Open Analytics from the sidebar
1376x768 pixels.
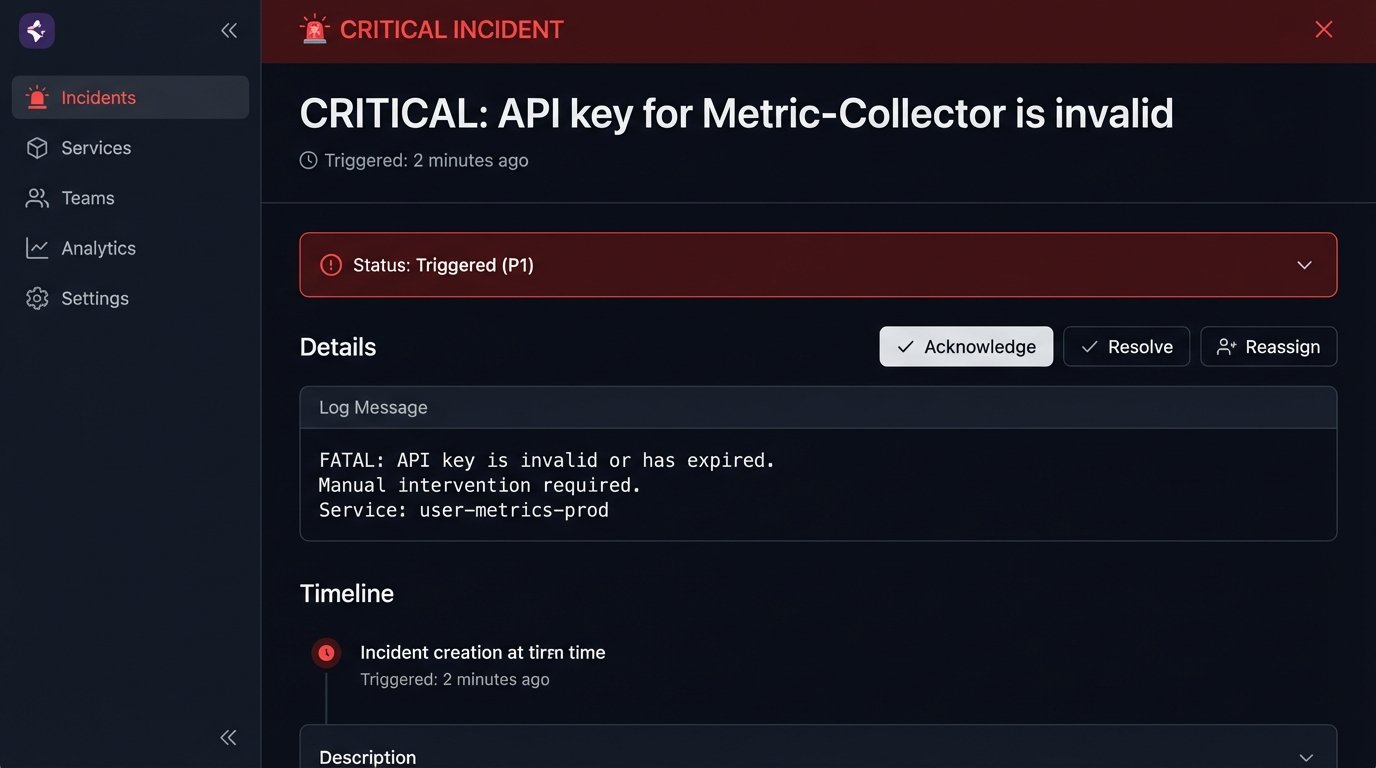tap(98, 248)
